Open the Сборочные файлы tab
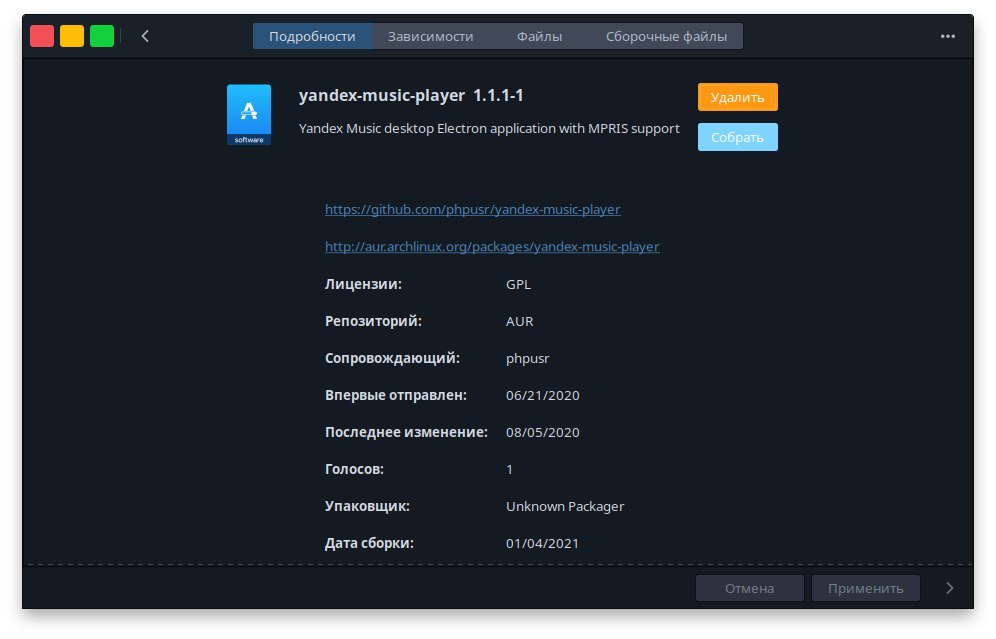 666,36
